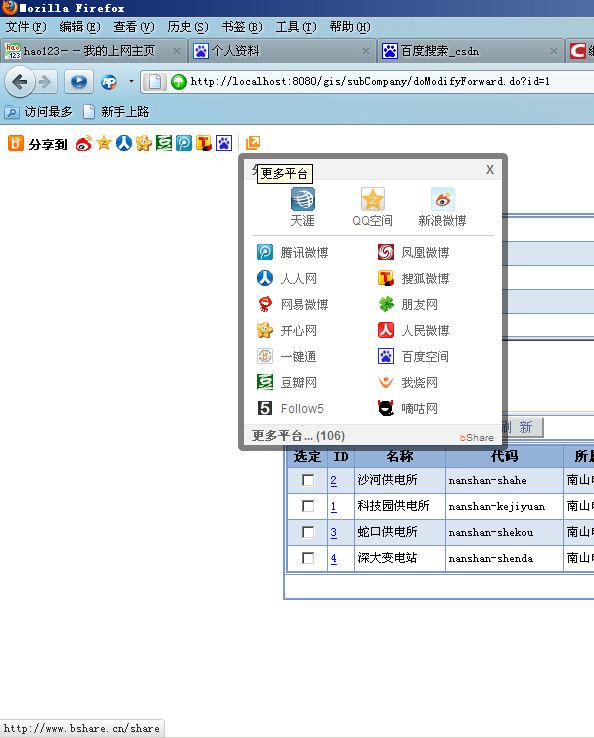Select 网易微博 in the popup list
The width and height of the screenshot is (594, 738).
[x=293, y=305]
